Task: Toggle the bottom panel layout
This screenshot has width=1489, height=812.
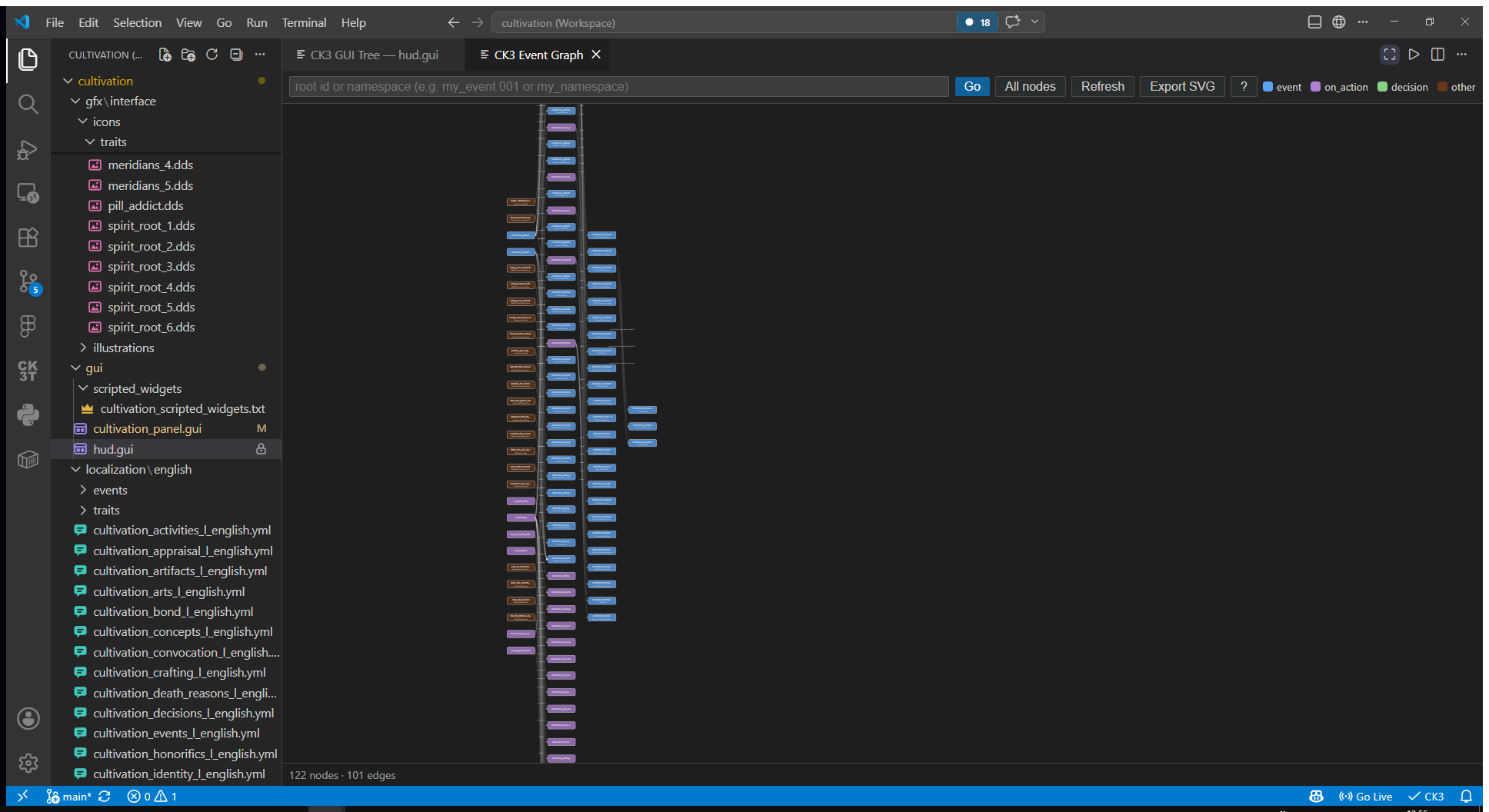Action: coord(1314,22)
